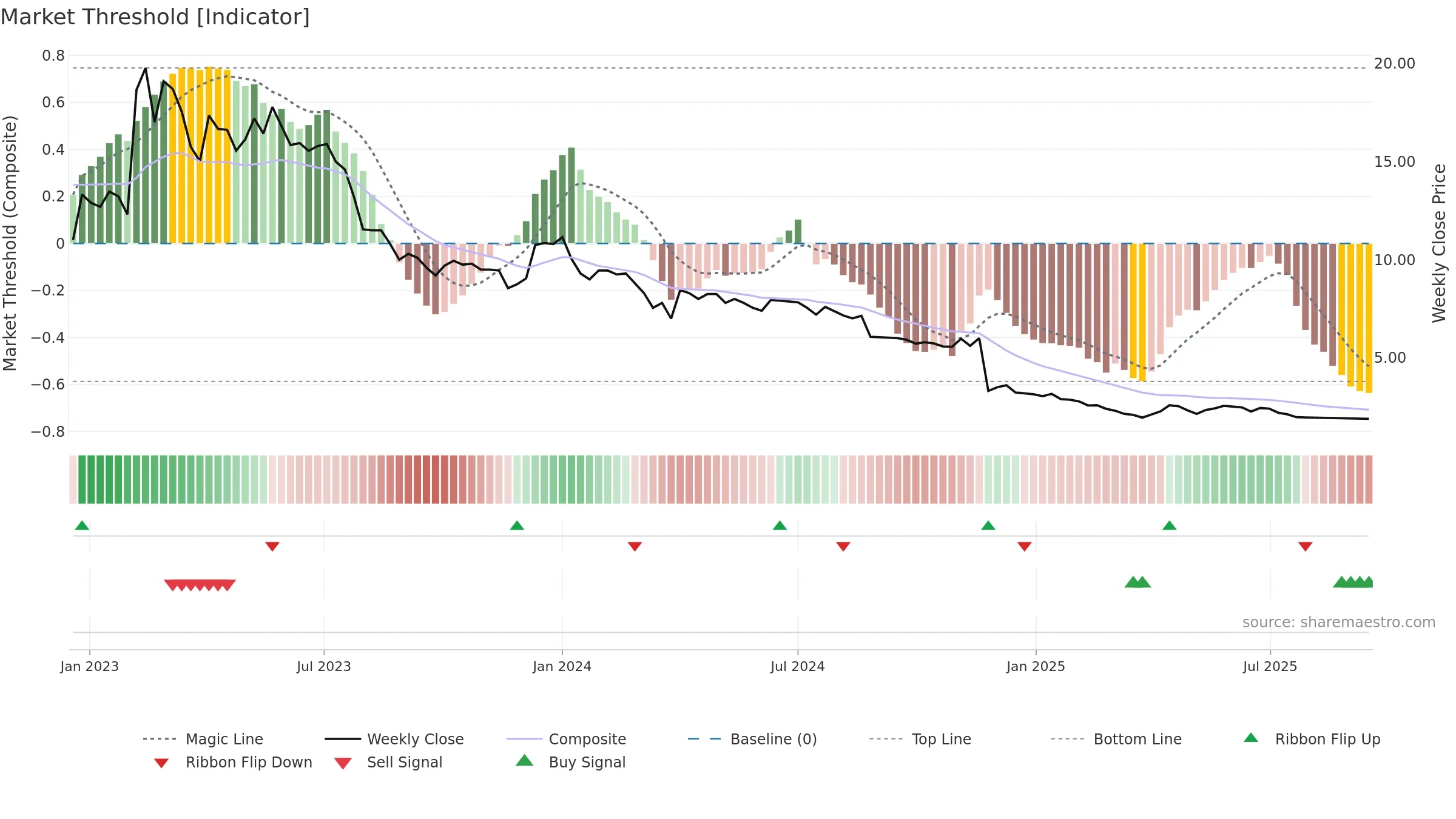Click the 20.00 right-axis price label
This screenshot has width=1456, height=819.
coord(1395,63)
